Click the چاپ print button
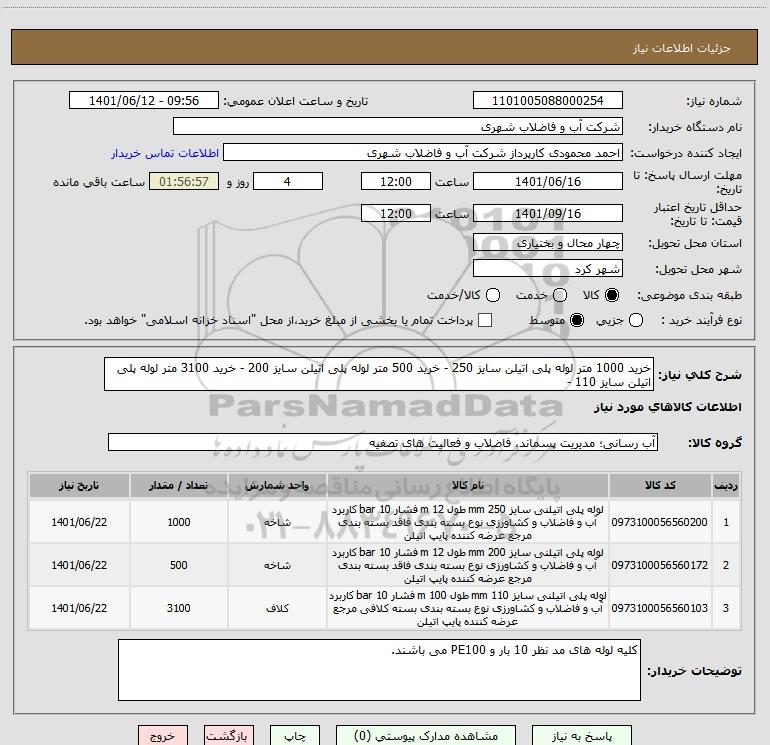770x745 pixels. click(295, 736)
